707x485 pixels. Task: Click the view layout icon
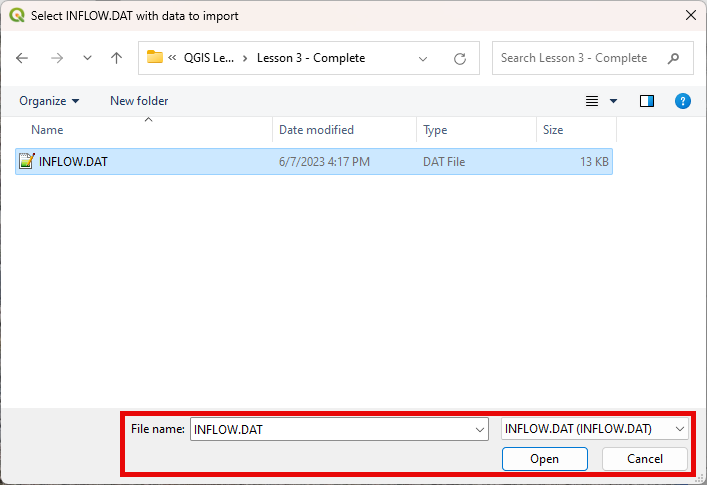[592, 101]
